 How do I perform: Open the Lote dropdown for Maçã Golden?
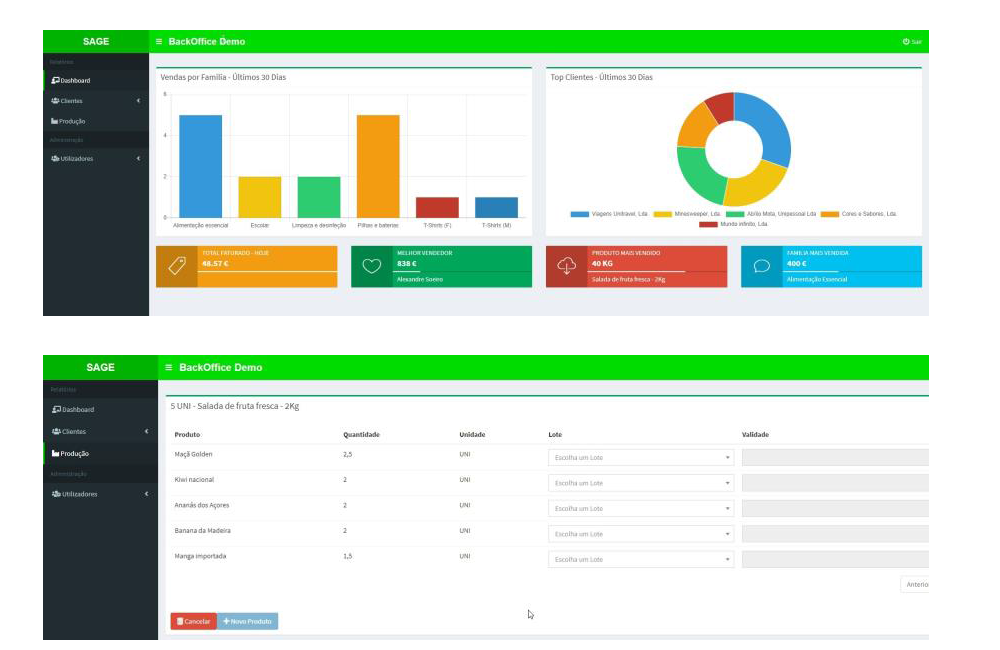[x=641, y=457]
